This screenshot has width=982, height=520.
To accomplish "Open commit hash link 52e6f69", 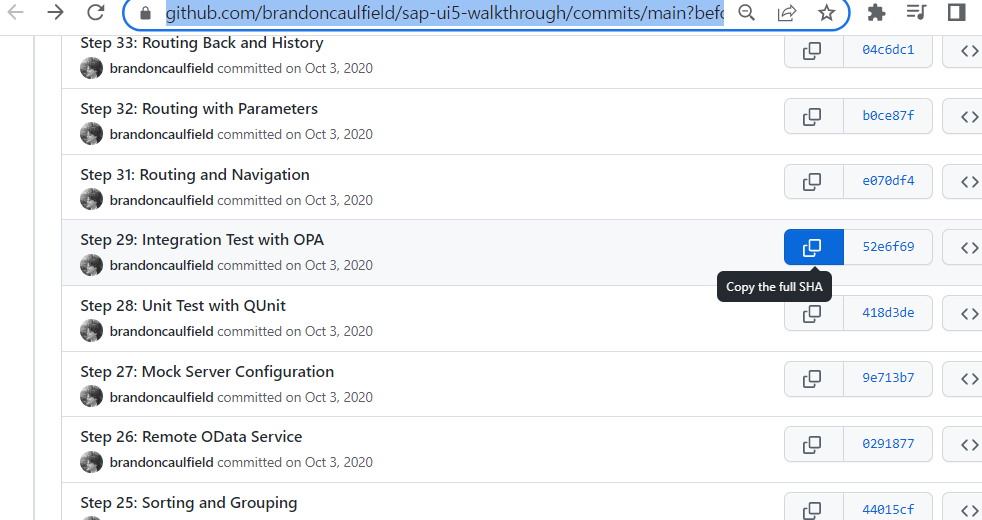I will pos(888,247).
